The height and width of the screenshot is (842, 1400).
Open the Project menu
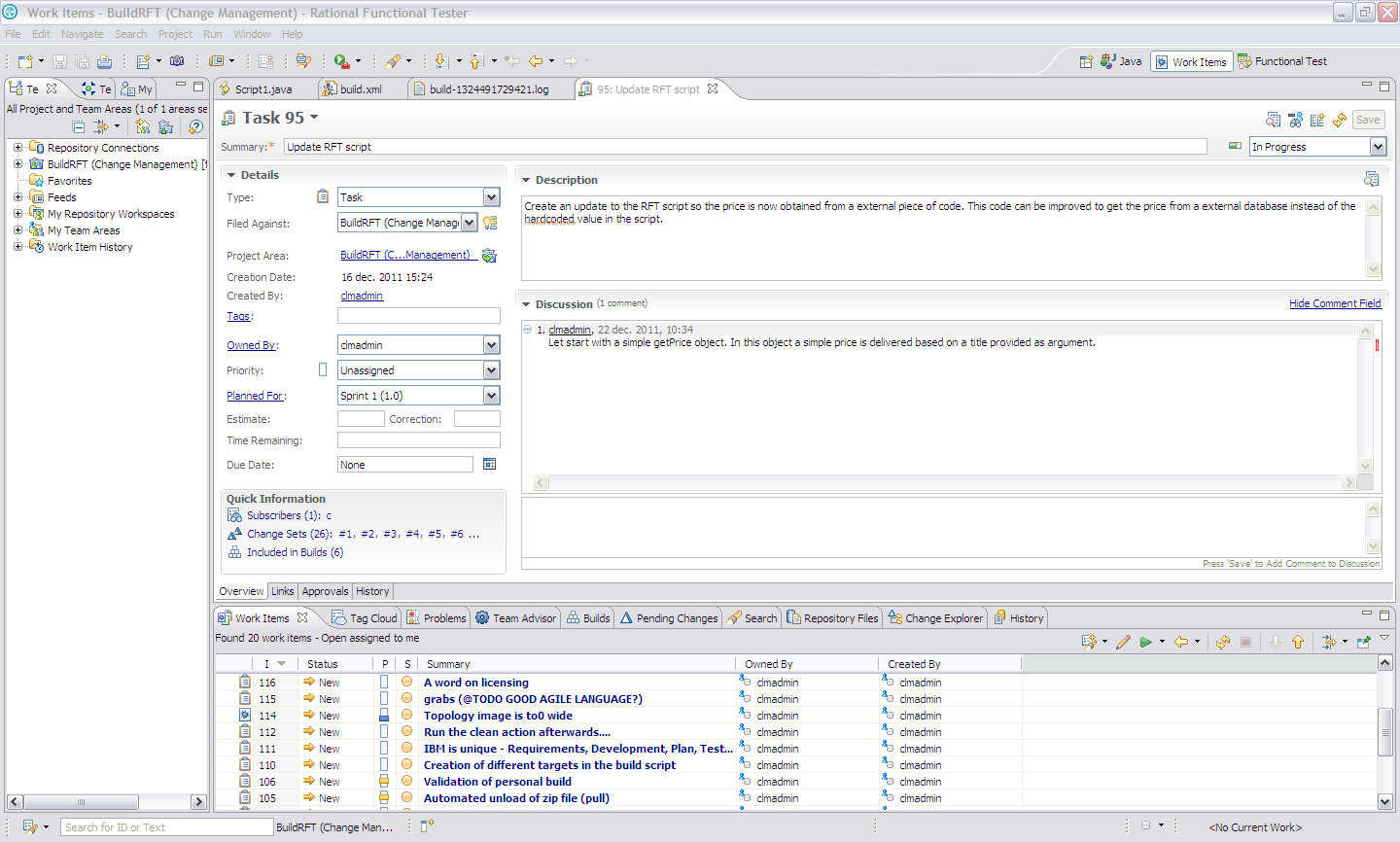click(x=175, y=34)
